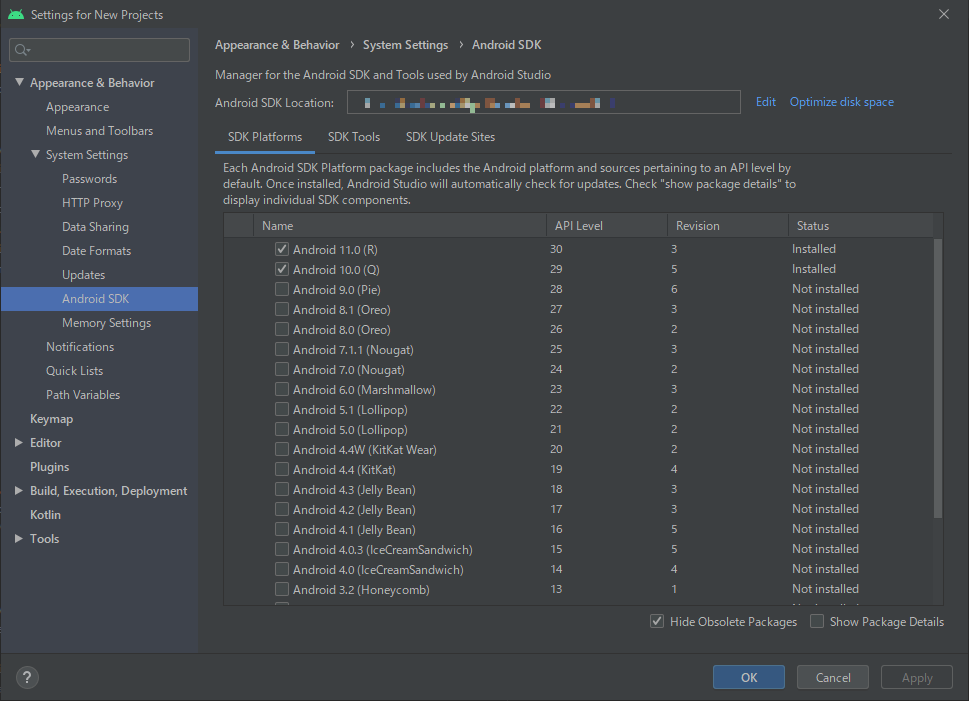Sort table by API Level column header
969x701 pixels.
(x=607, y=226)
